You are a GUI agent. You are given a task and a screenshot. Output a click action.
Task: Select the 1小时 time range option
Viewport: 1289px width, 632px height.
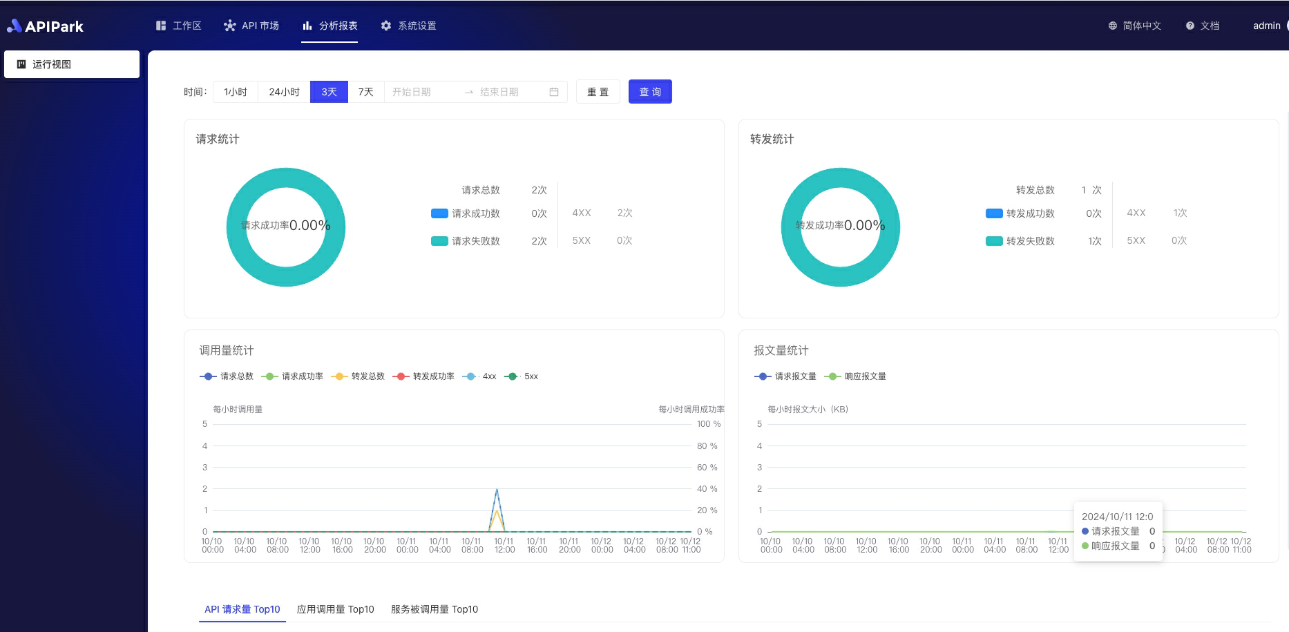pos(235,92)
